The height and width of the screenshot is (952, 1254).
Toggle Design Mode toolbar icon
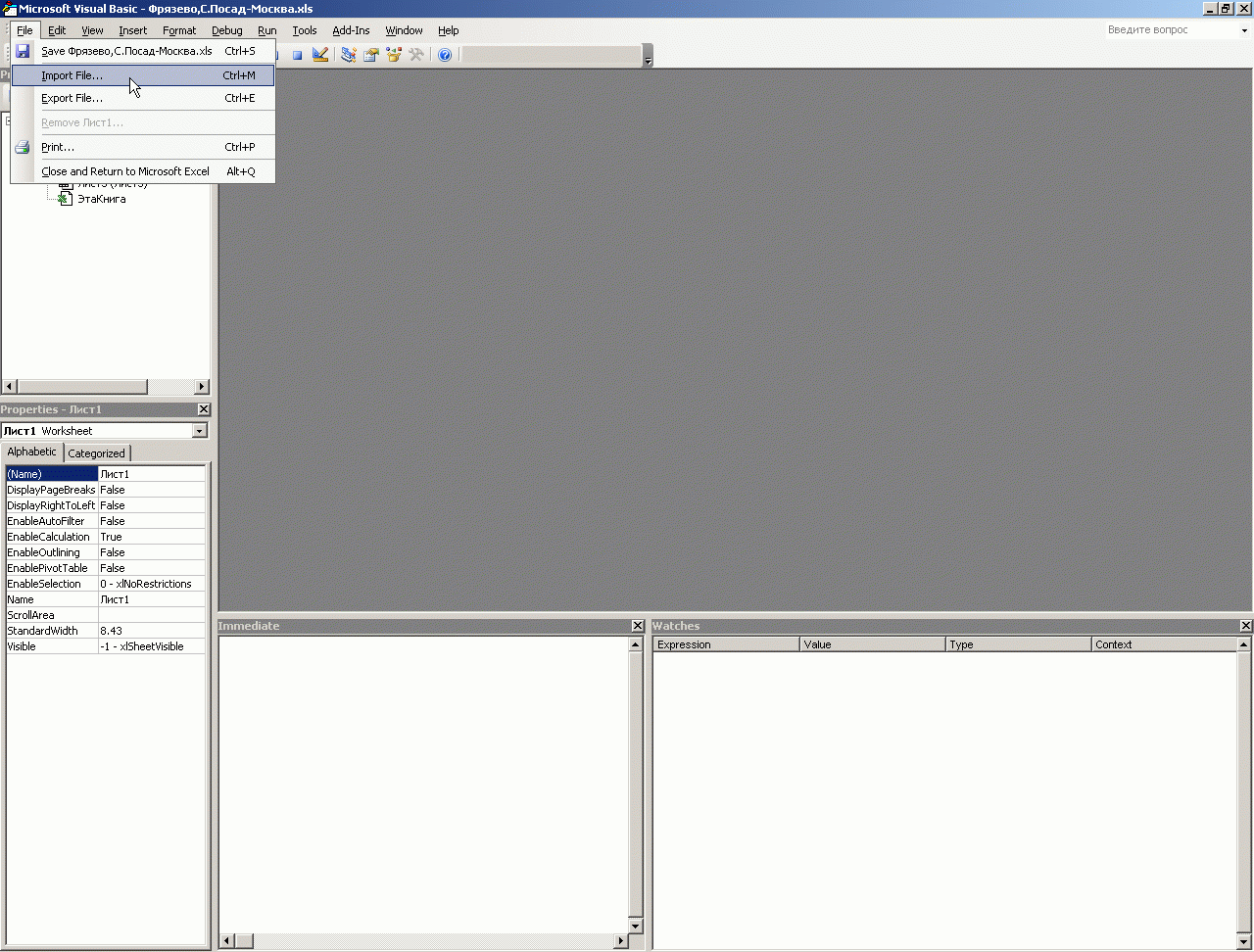[320, 55]
